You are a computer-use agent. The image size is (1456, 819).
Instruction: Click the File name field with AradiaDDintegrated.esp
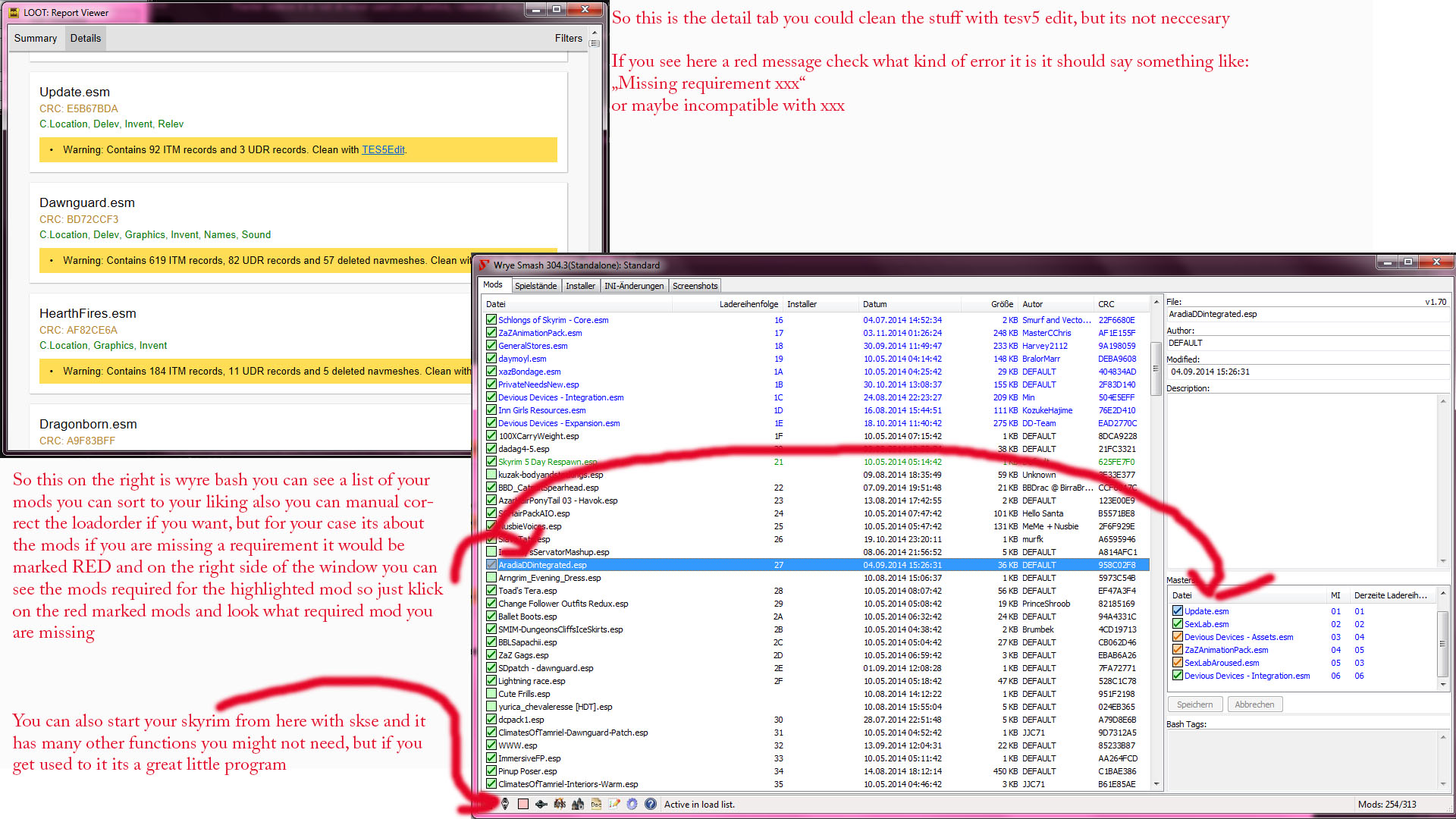click(x=1307, y=314)
